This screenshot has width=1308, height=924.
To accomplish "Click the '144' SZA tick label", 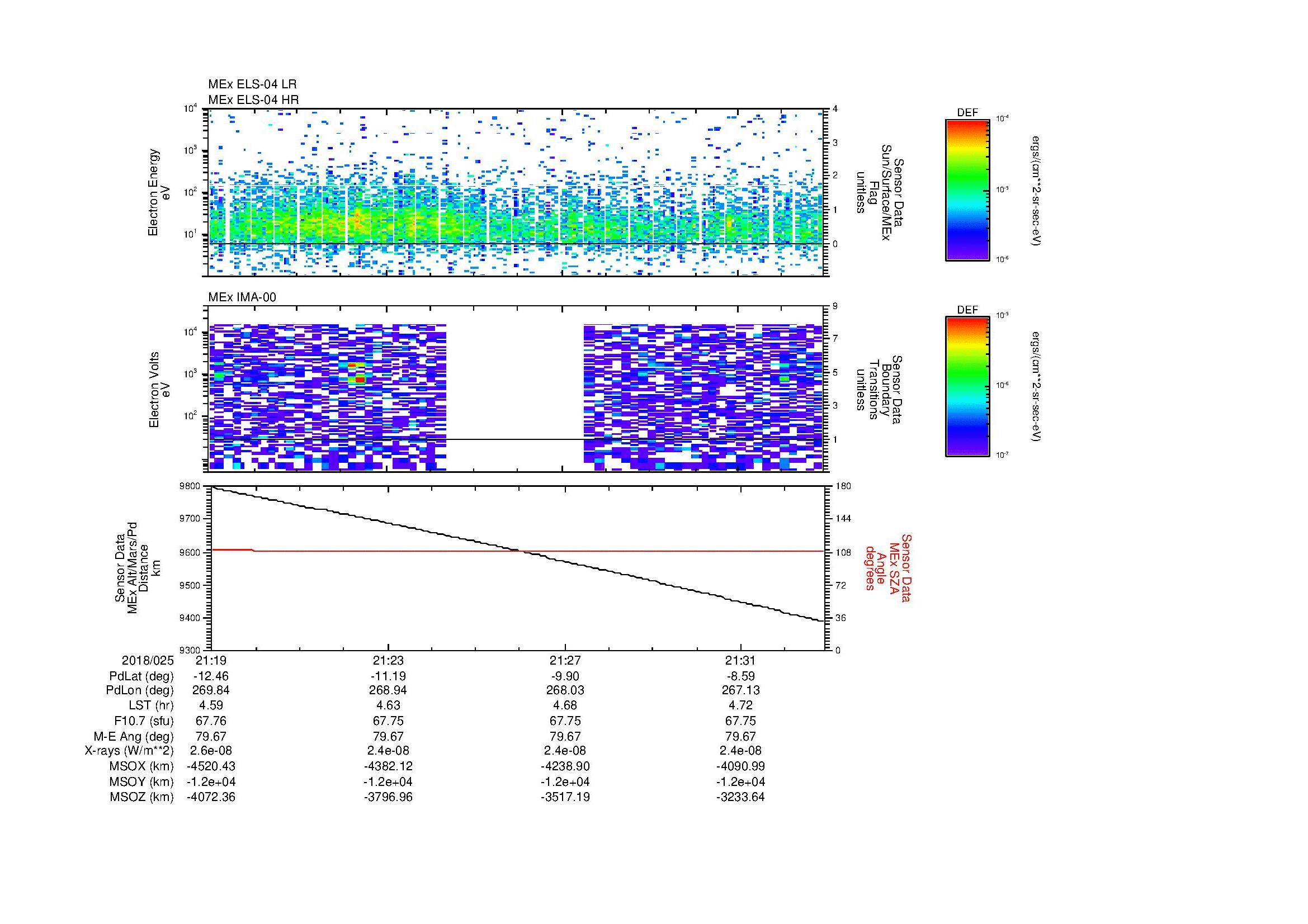I will pyautogui.click(x=843, y=519).
